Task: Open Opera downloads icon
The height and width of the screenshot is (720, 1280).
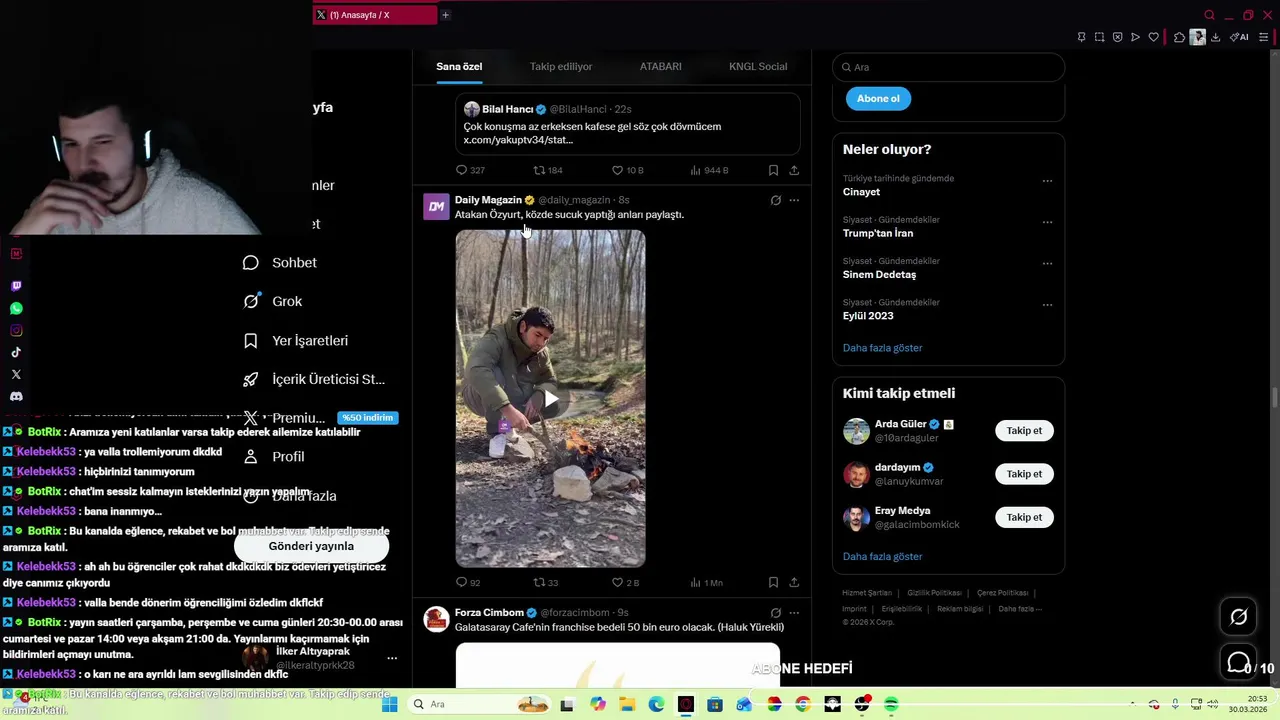Action: click(1215, 37)
